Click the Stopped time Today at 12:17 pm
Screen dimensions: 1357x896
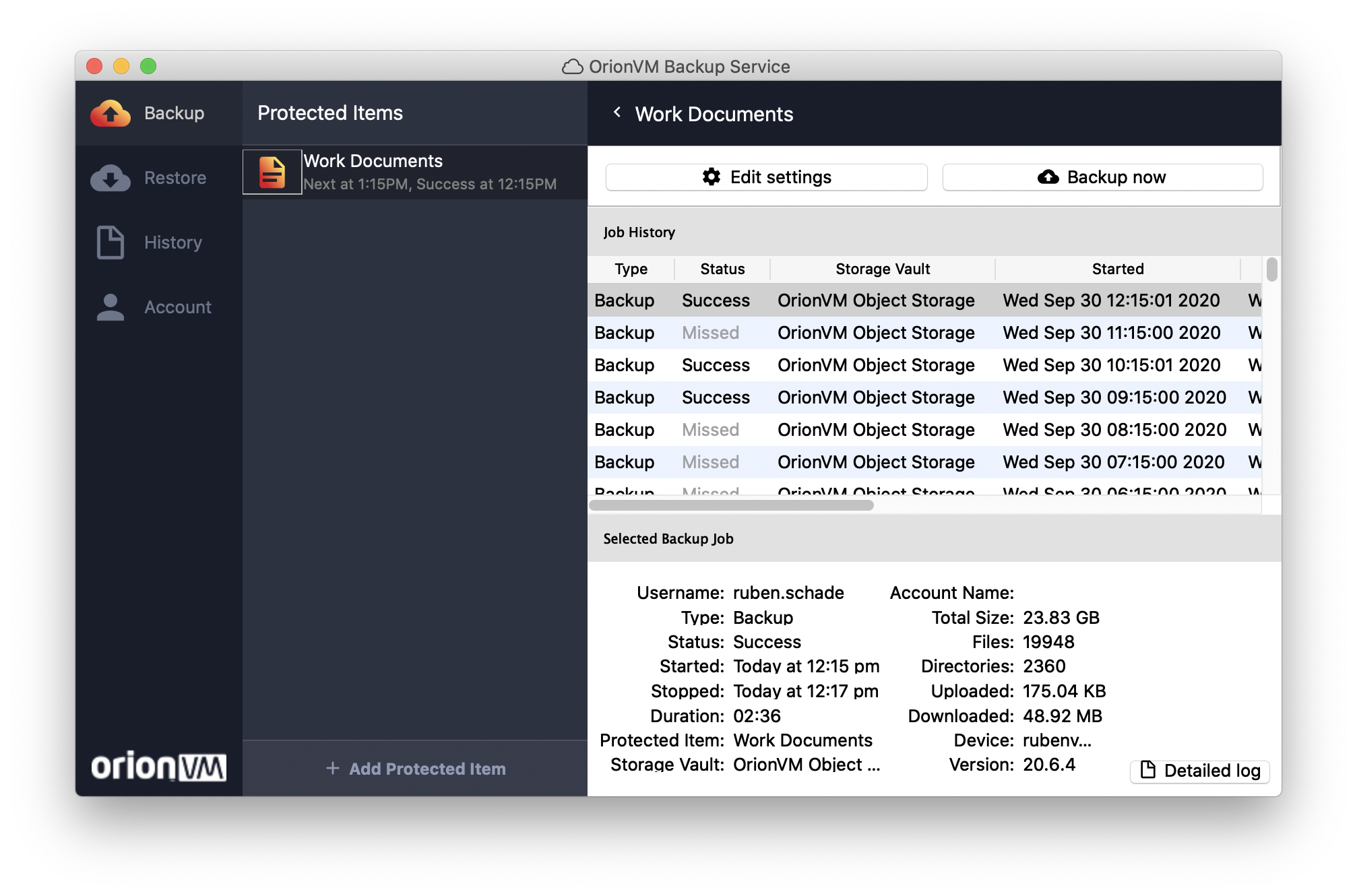(x=806, y=691)
